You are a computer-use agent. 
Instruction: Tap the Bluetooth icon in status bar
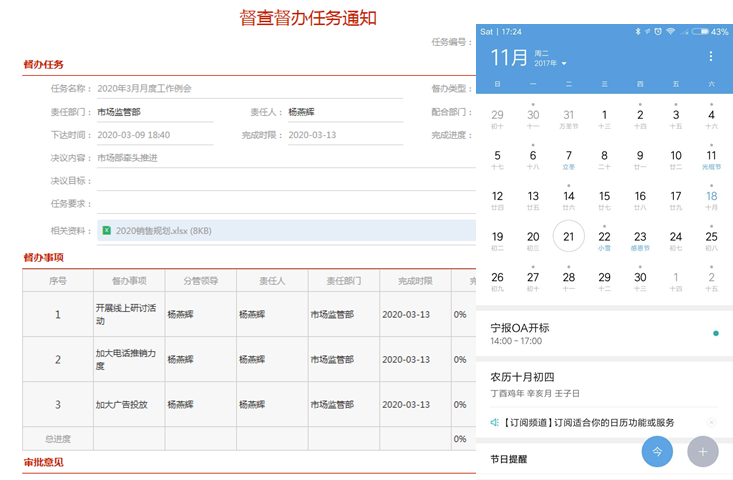click(x=637, y=32)
